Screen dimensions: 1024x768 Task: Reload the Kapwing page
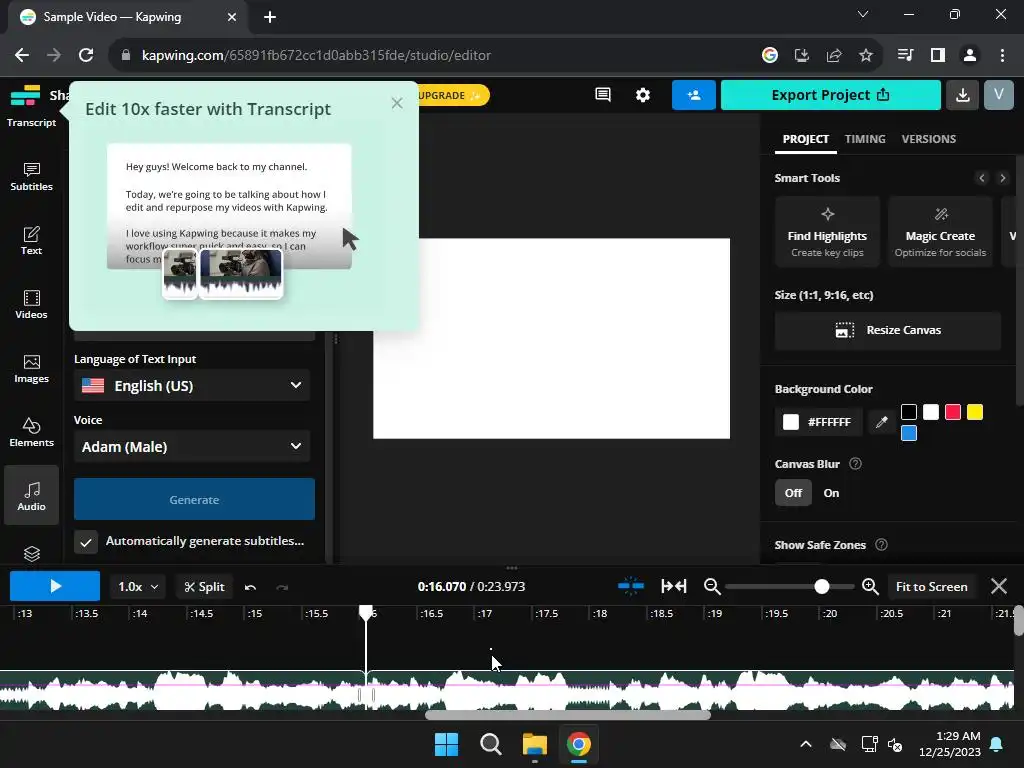tap(86, 56)
